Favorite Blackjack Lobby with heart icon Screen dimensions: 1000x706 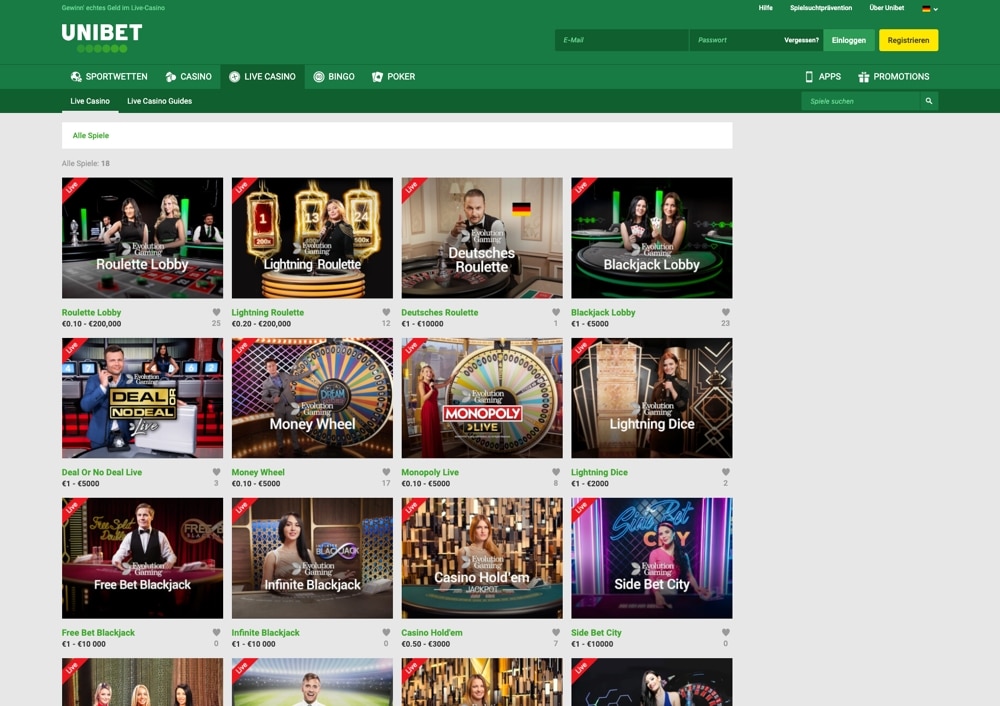coord(725,312)
